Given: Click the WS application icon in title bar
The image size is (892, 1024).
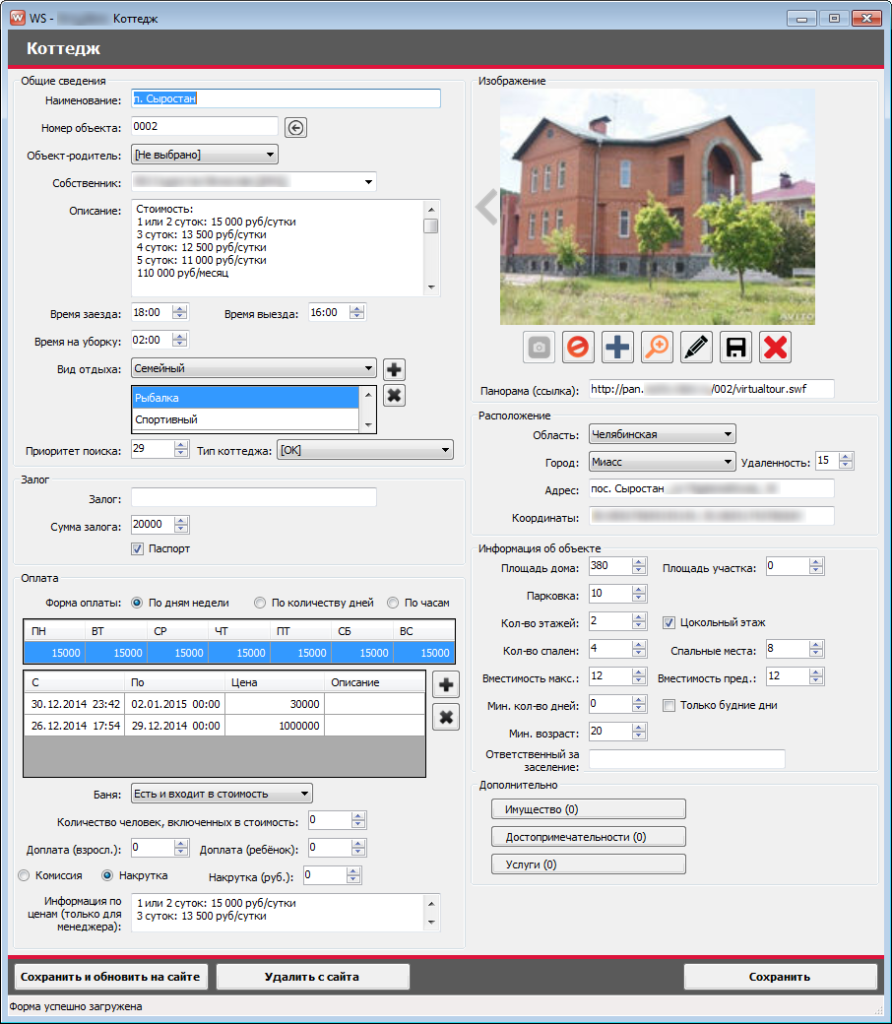Looking at the screenshot, I should point(18,18).
